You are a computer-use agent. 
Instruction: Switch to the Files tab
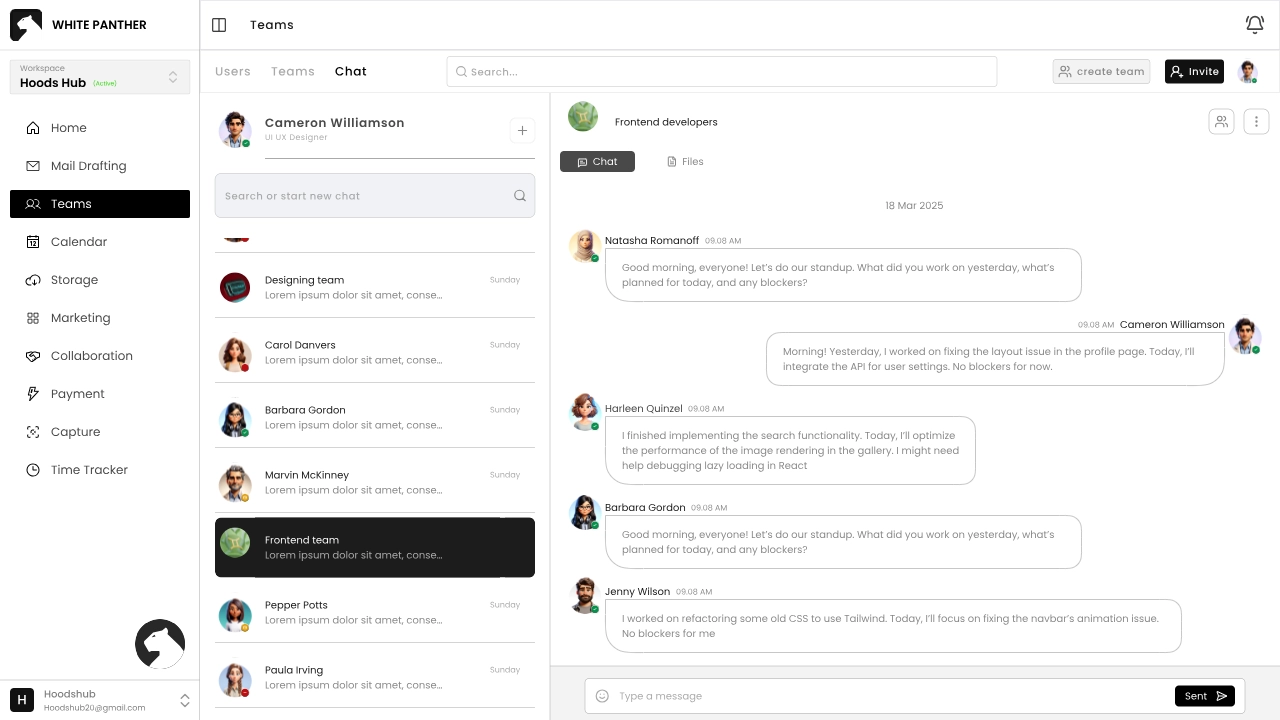686,162
